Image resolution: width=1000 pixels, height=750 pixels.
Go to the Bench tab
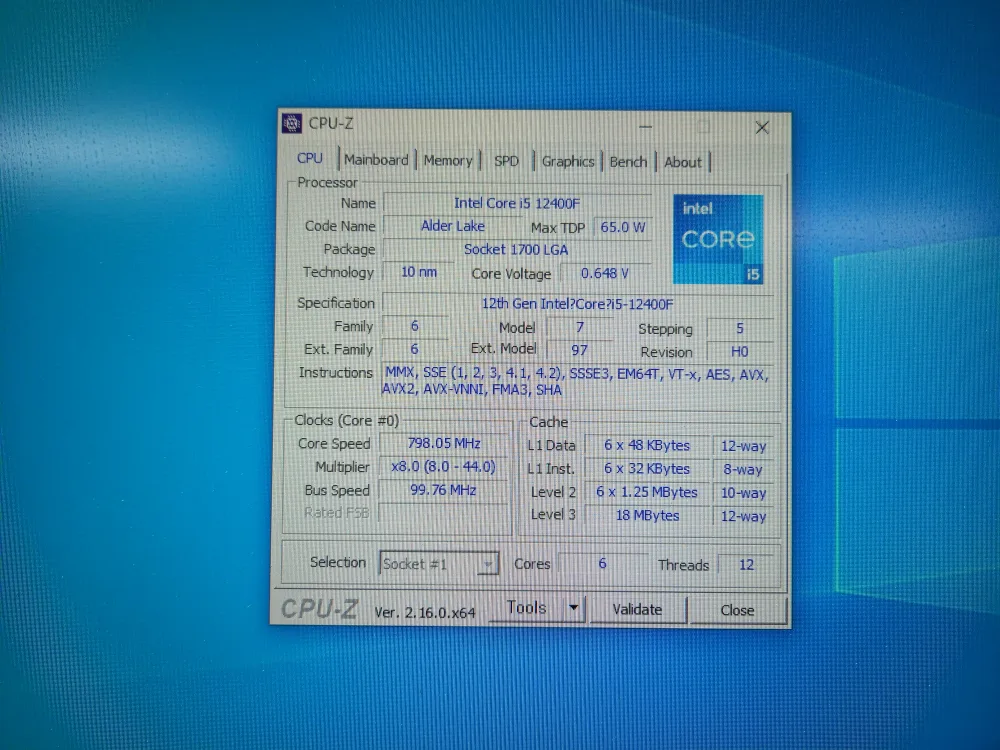coord(628,162)
